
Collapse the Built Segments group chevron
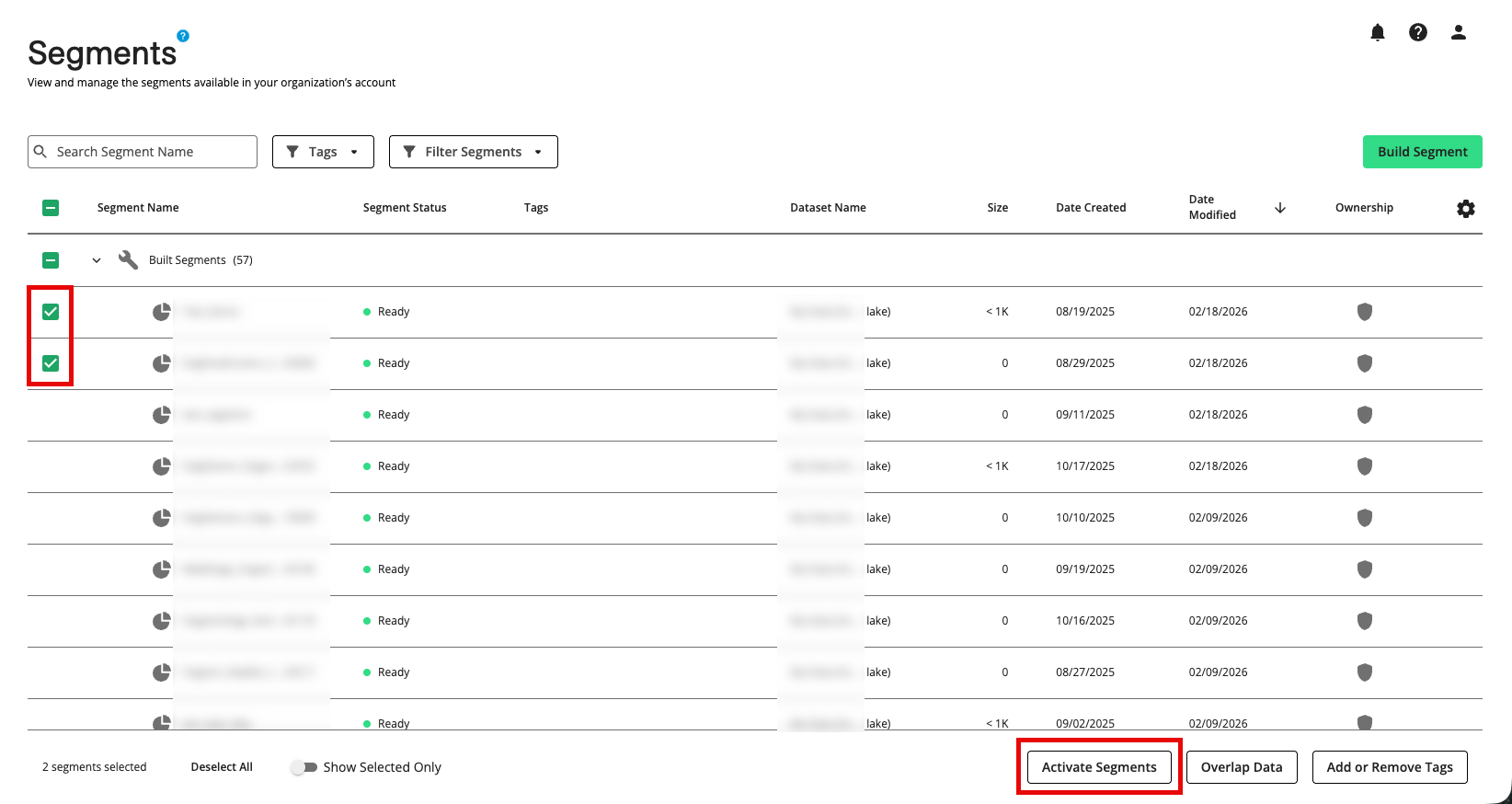97,260
